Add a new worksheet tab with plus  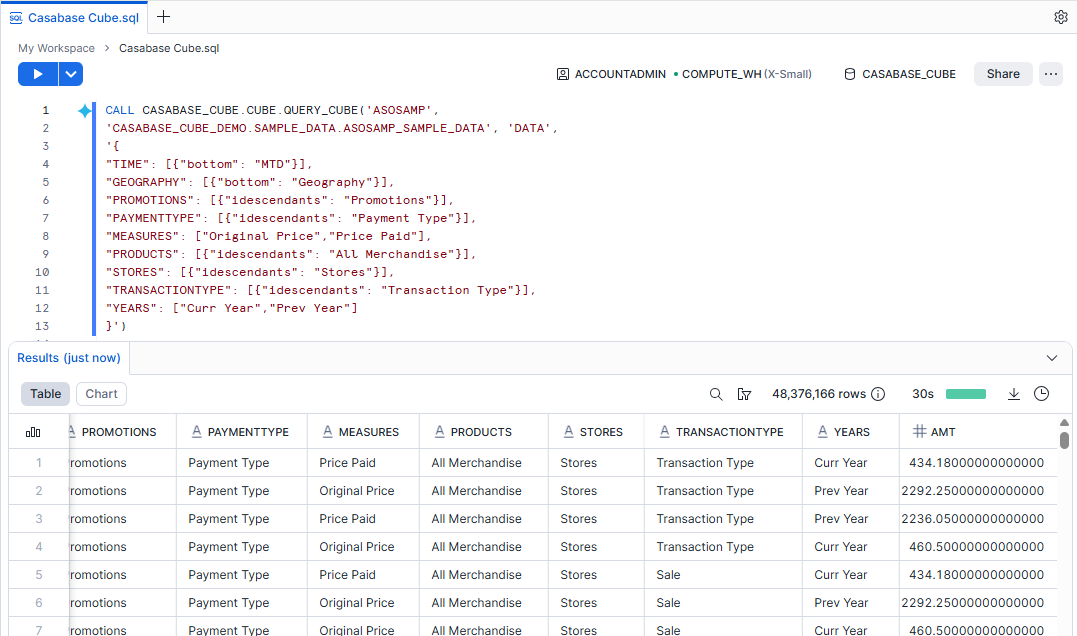coord(164,17)
